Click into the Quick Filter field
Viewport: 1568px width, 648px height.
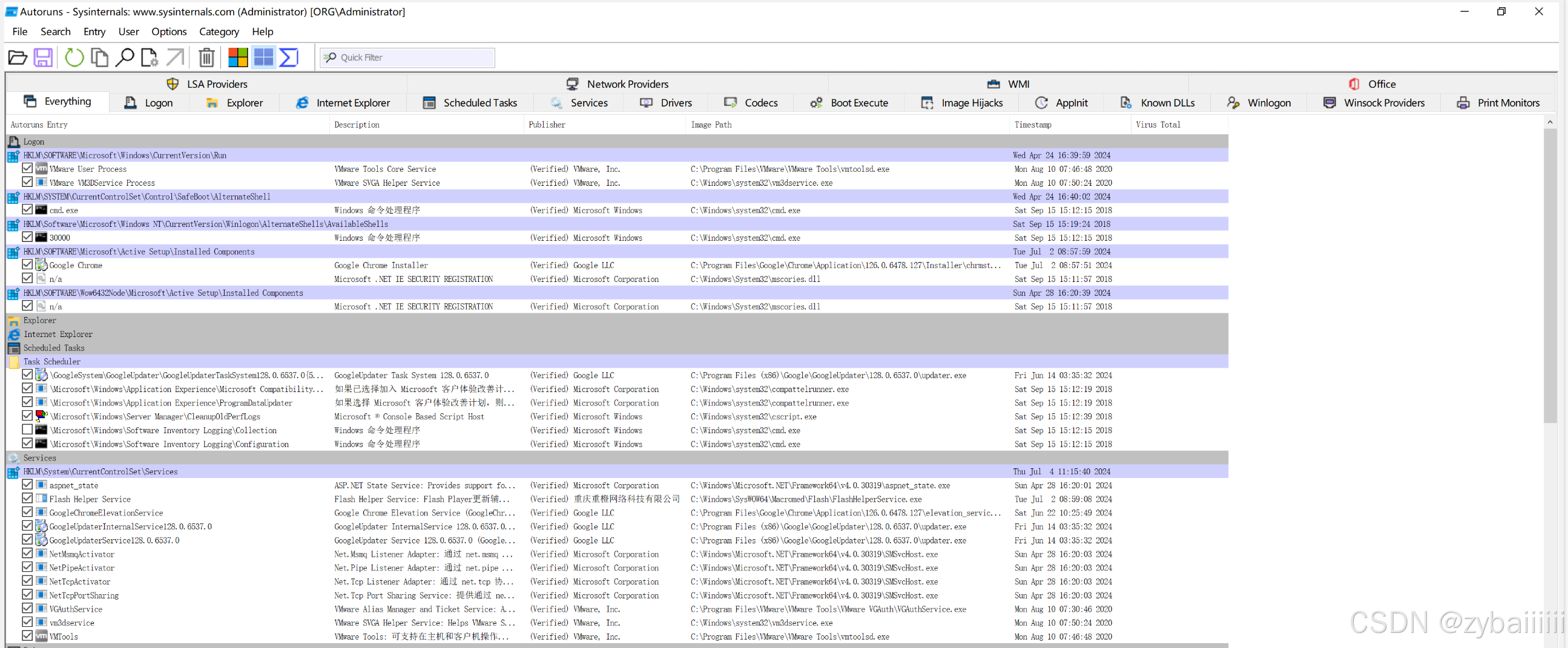click(408, 57)
